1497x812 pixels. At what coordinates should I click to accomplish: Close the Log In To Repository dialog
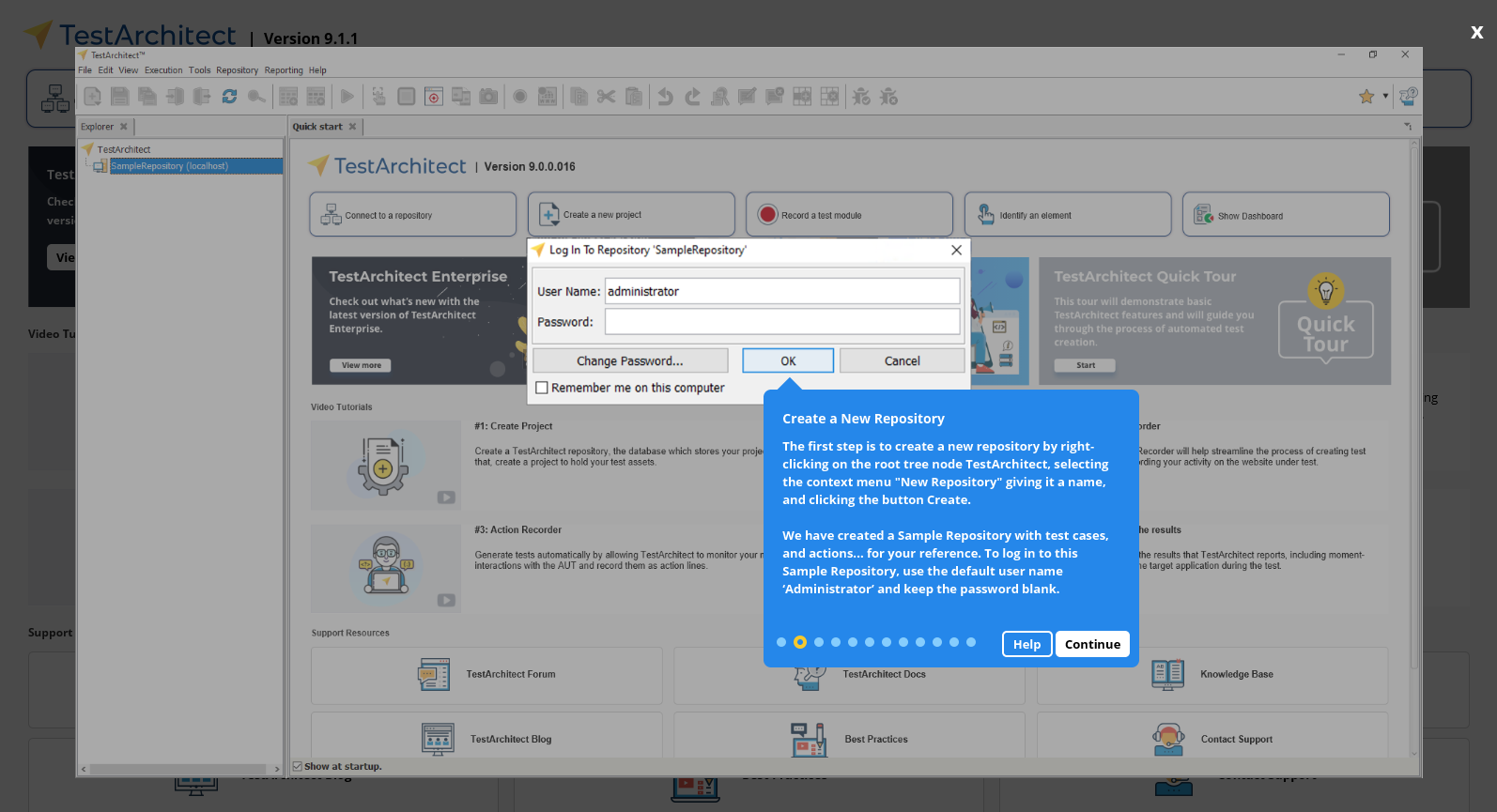click(956, 250)
